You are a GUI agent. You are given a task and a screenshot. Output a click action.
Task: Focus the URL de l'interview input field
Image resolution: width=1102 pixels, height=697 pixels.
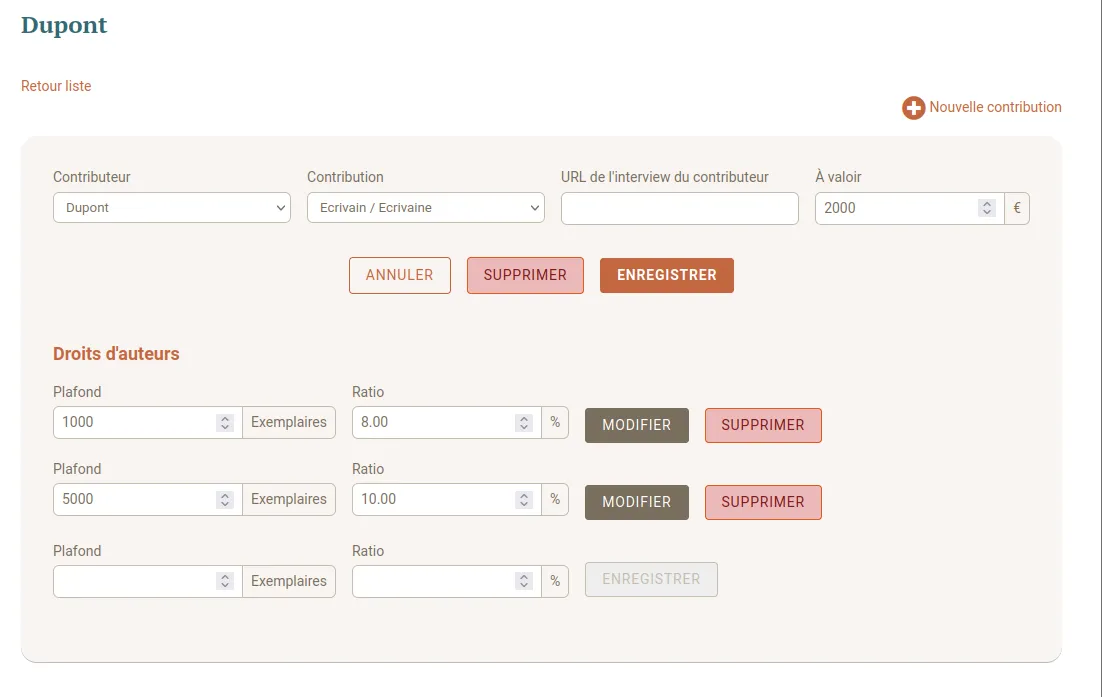[x=680, y=209]
